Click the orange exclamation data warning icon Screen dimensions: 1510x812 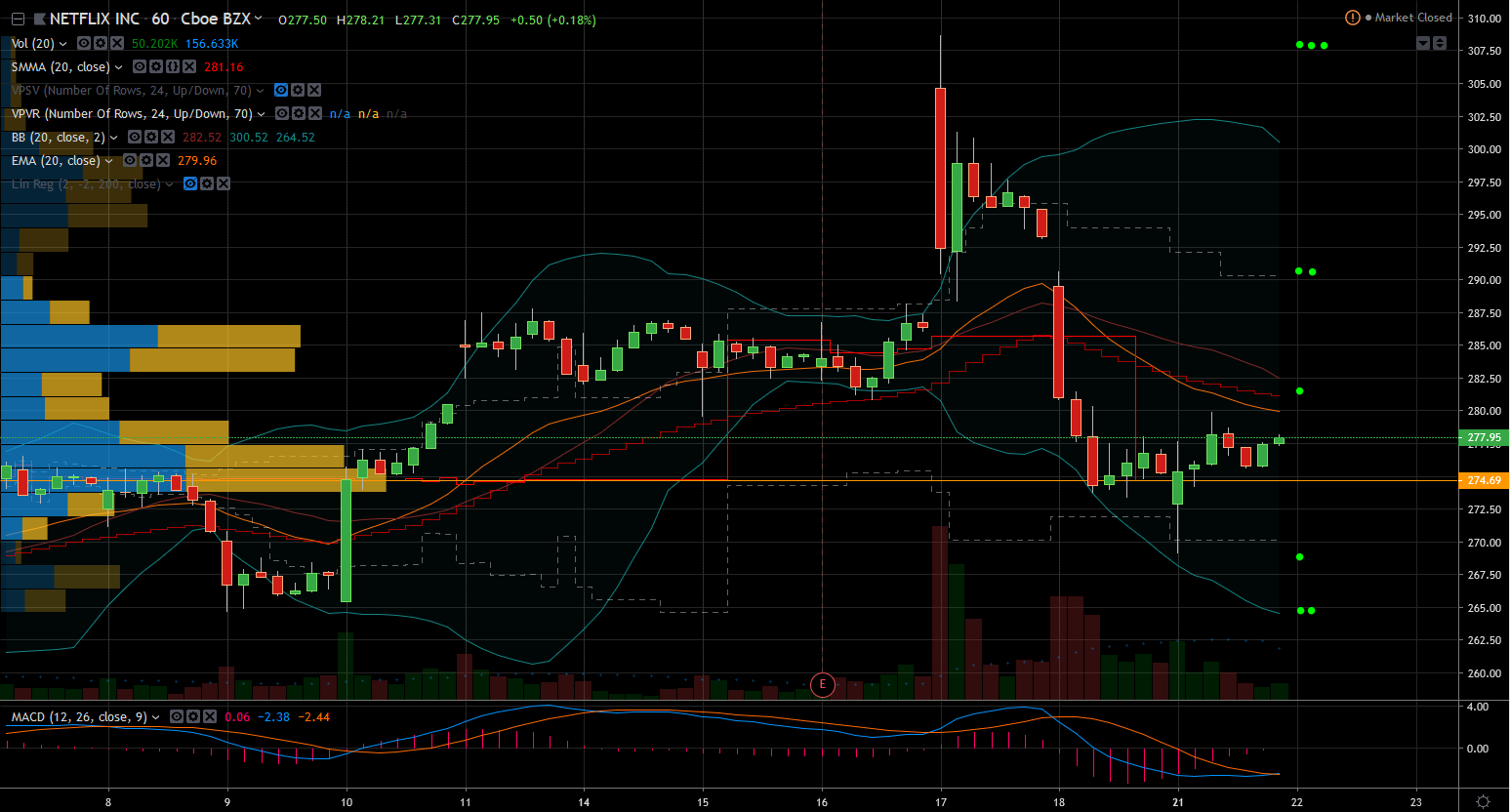point(1353,18)
